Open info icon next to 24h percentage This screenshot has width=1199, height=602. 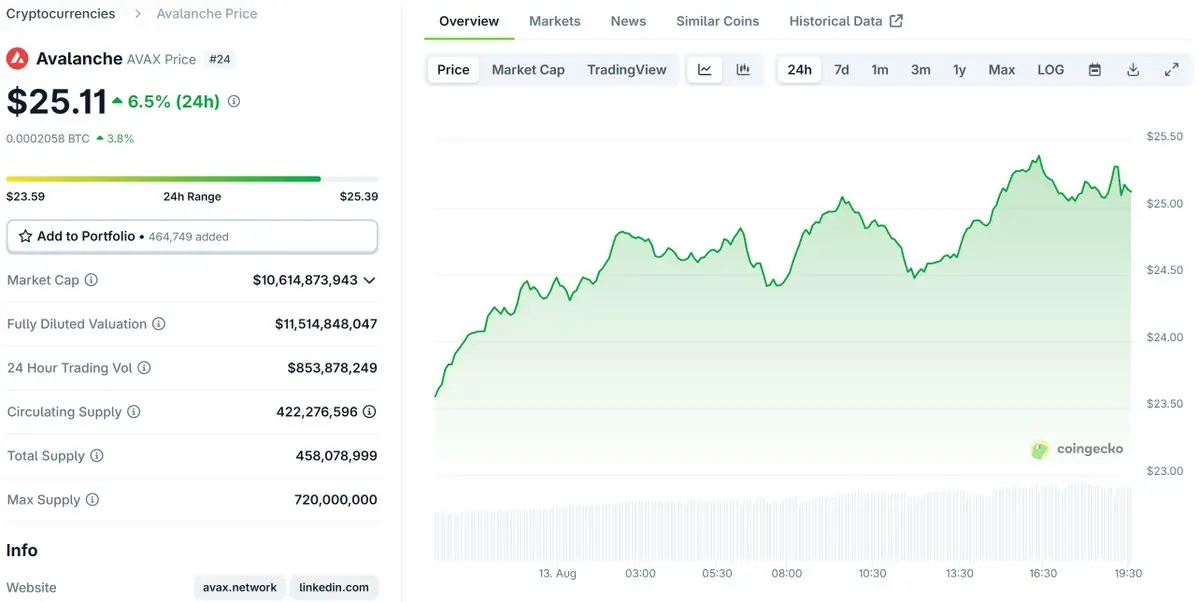(x=234, y=101)
